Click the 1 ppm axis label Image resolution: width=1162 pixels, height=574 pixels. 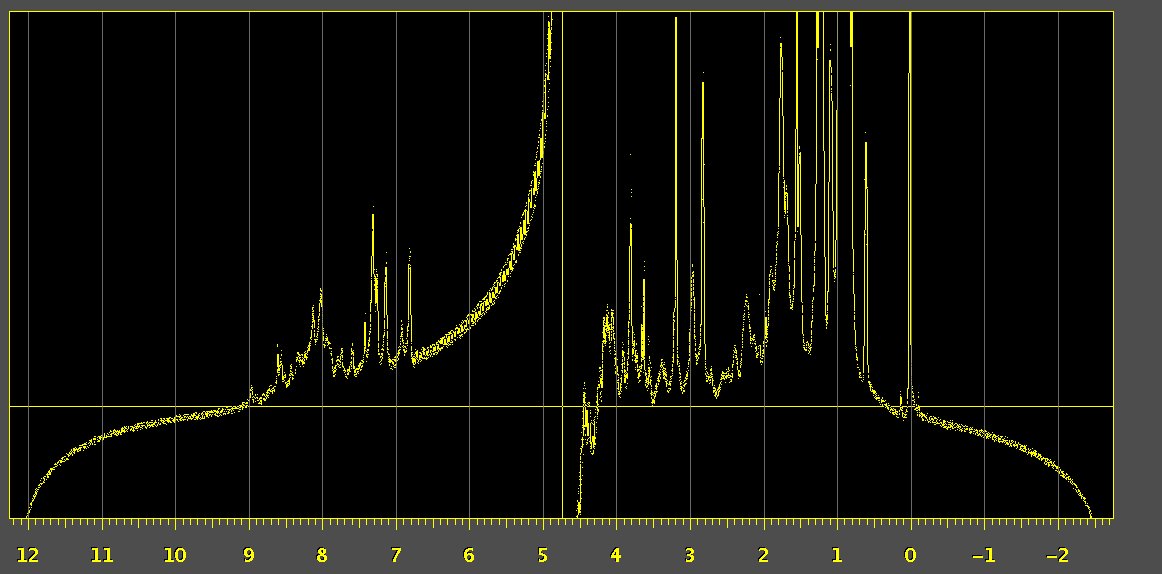[x=837, y=556]
